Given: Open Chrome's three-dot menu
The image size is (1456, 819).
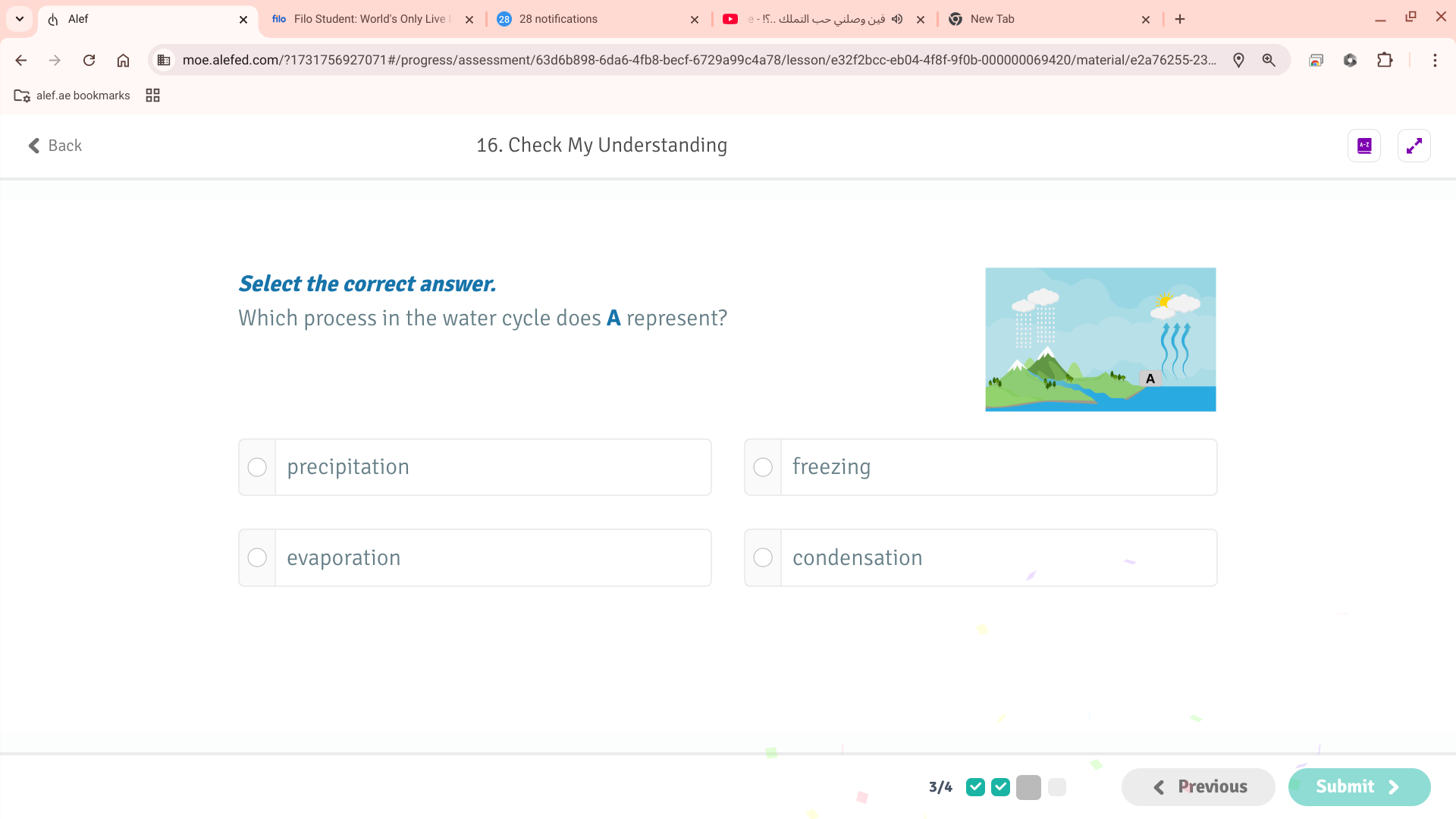Looking at the screenshot, I should point(1435,60).
